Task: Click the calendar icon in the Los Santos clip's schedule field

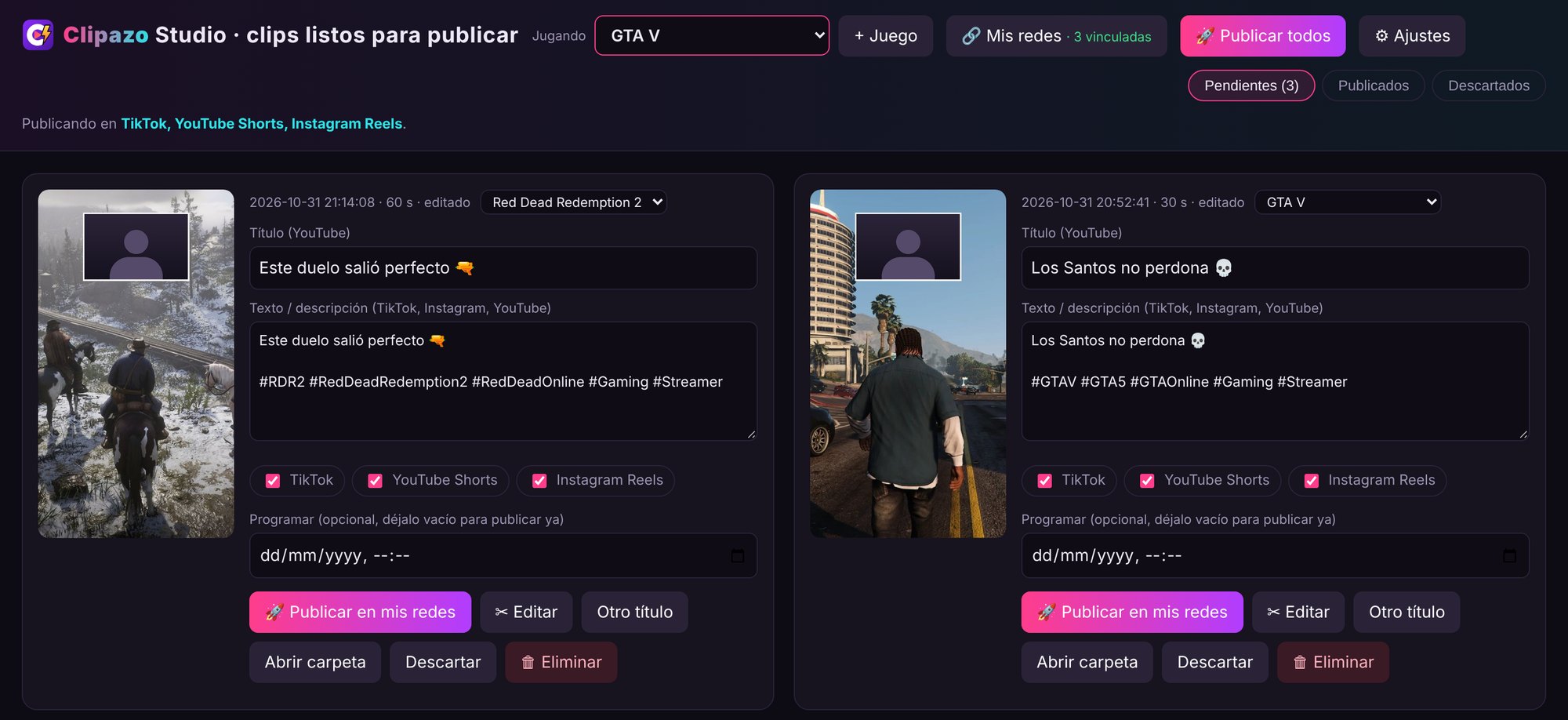Action: pyautogui.click(x=1510, y=556)
